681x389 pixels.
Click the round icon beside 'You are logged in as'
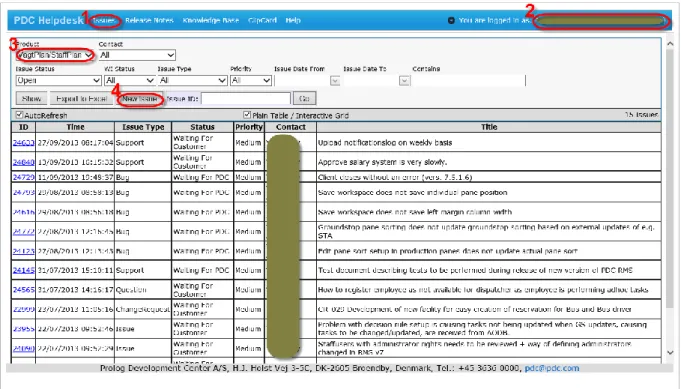[x=451, y=20]
